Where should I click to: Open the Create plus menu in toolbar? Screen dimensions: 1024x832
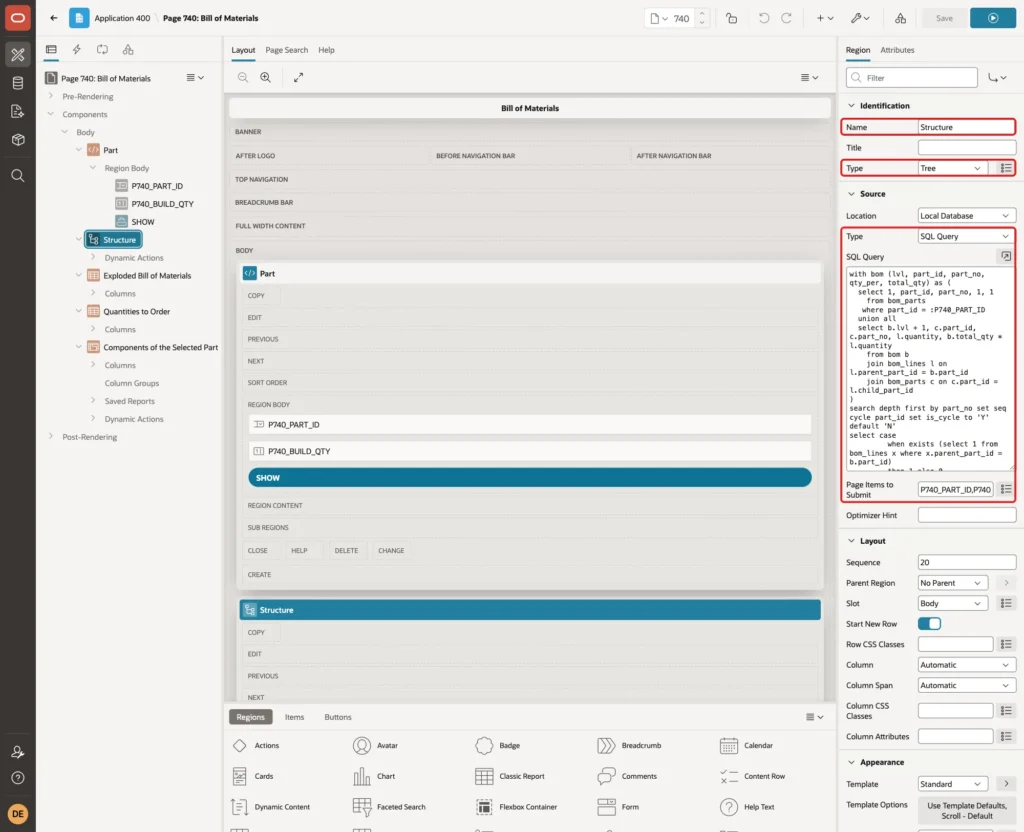tap(825, 18)
